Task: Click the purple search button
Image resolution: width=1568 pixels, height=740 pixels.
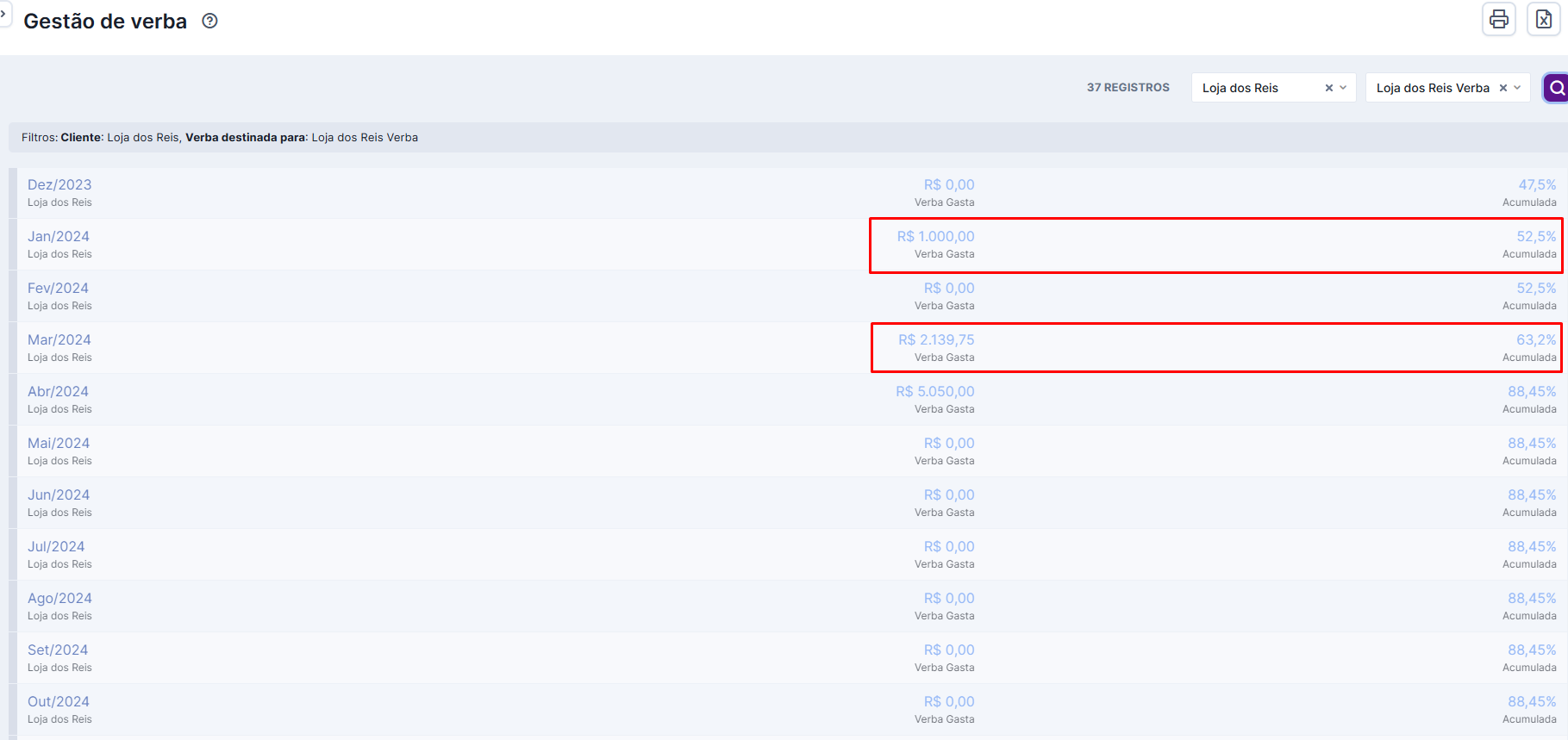Action: point(1556,88)
